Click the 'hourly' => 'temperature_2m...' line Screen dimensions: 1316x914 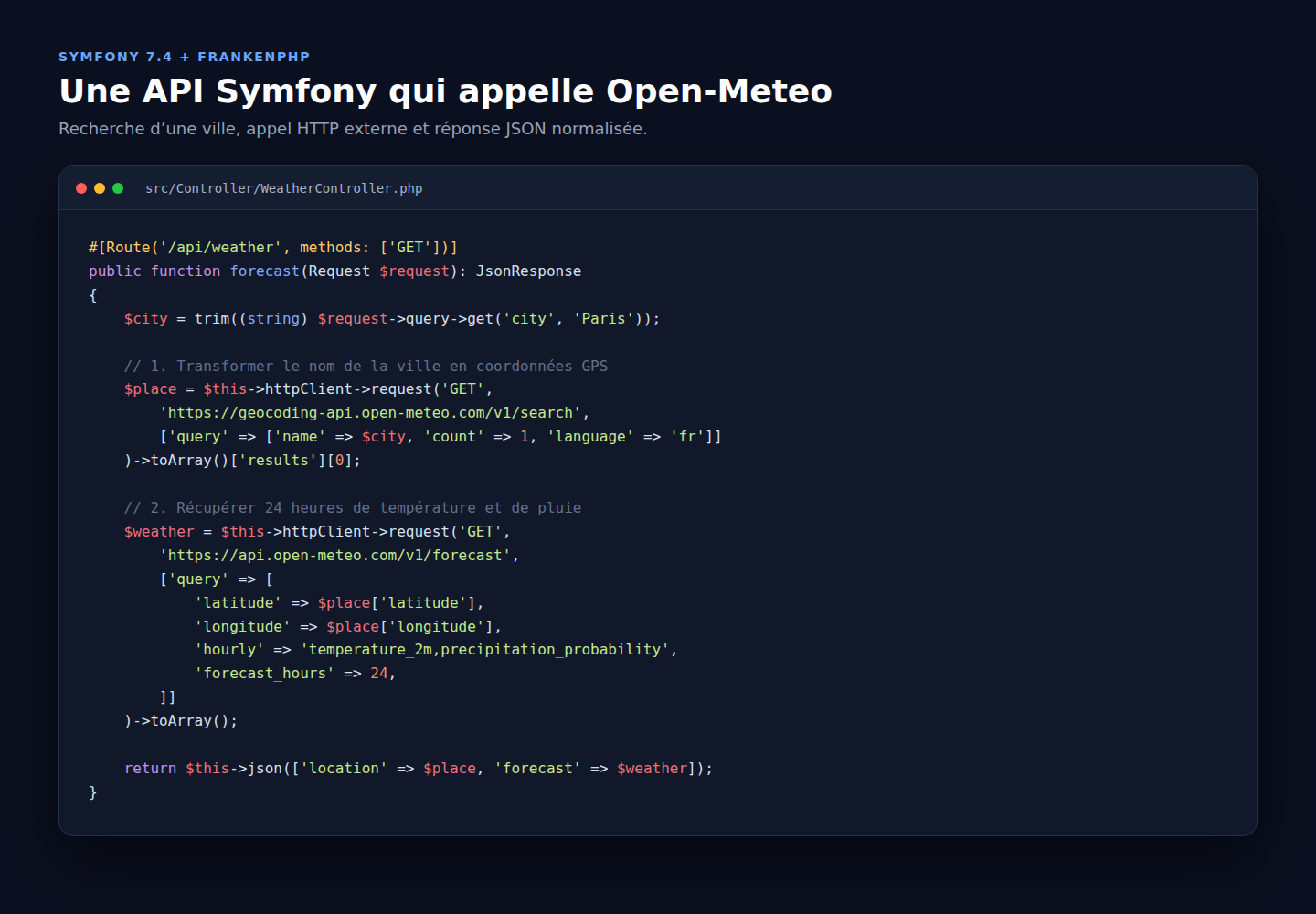pyautogui.click(x=436, y=650)
